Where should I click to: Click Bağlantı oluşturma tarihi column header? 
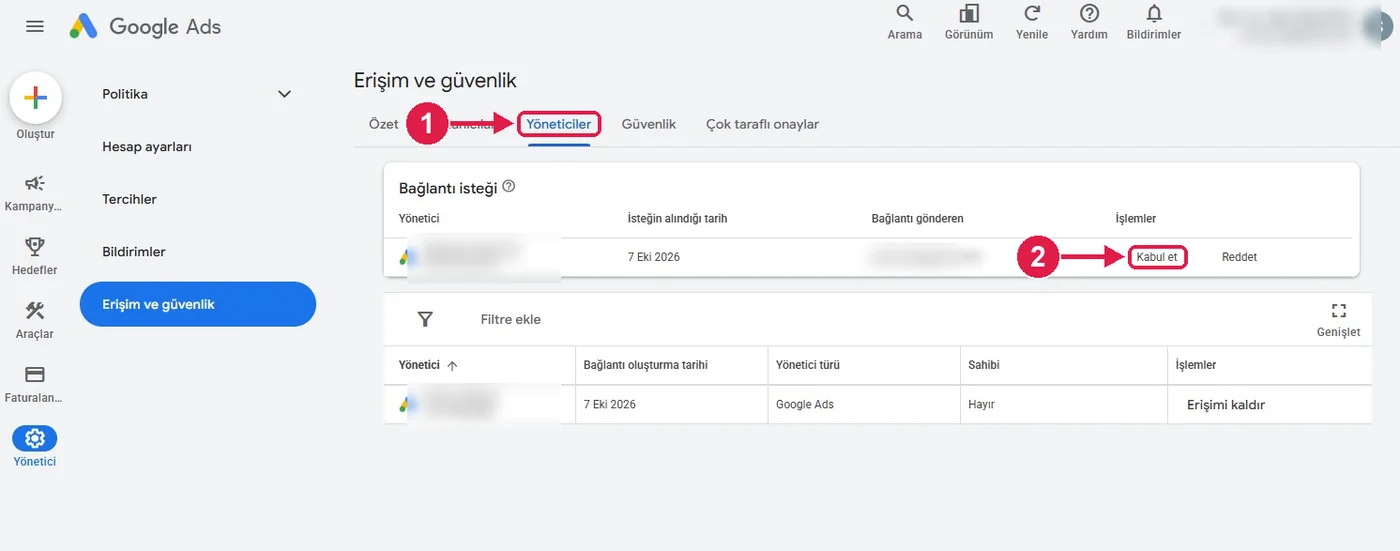pyautogui.click(x=646, y=365)
